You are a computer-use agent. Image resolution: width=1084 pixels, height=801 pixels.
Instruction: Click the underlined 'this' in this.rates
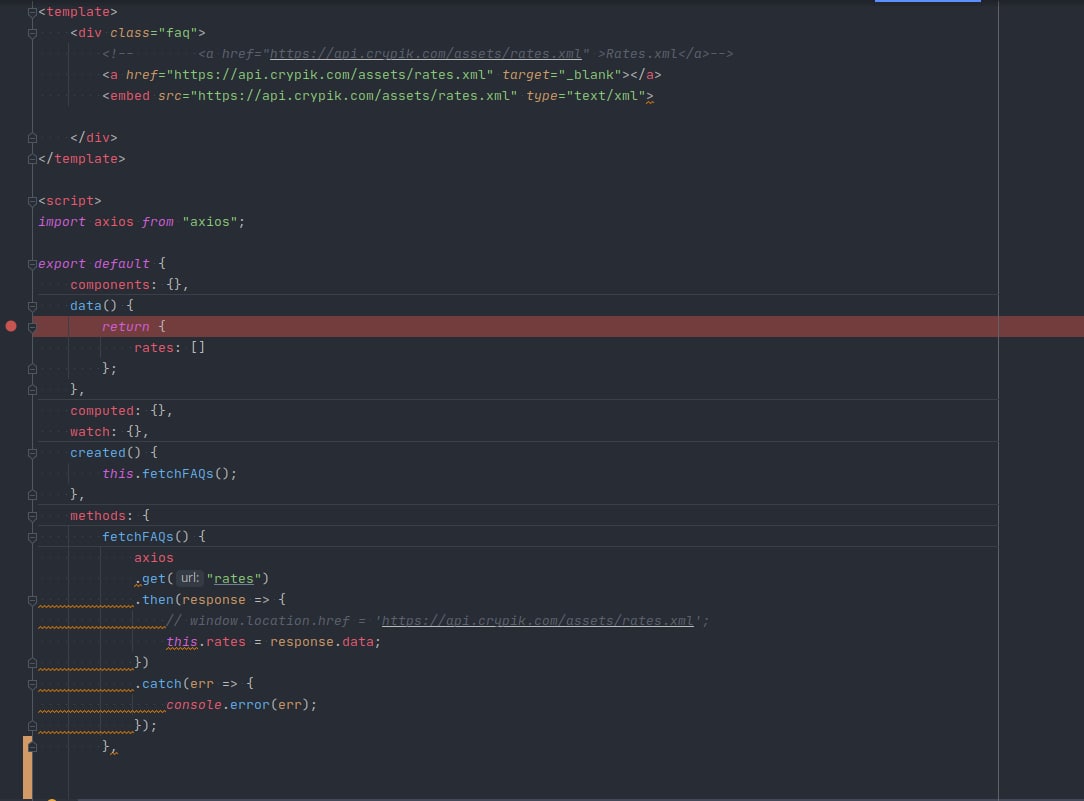tap(182, 642)
